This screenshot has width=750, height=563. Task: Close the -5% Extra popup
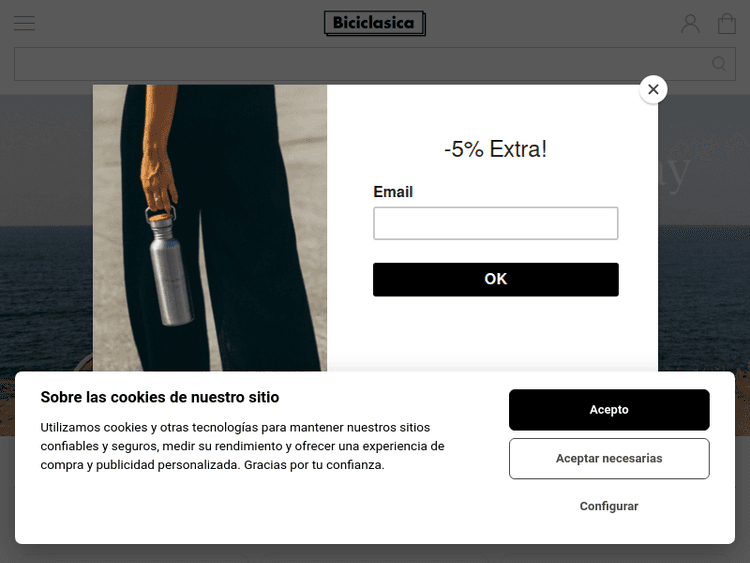coord(653,89)
